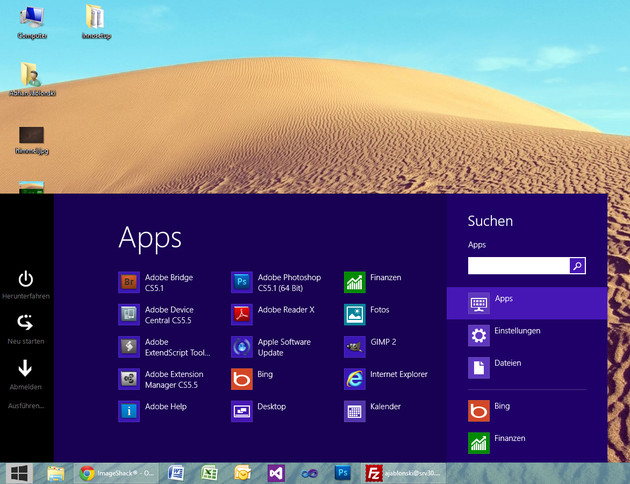Image resolution: width=630 pixels, height=484 pixels.
Task: Launch GIMP 2 icon
Action: pyautogui.click(x=355, y=347)
